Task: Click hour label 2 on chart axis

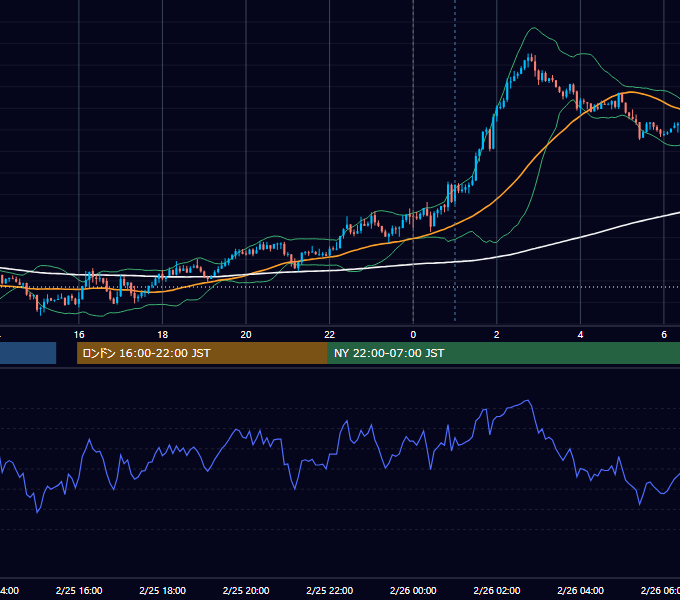Action: pyautogui.click(x=497, y=335)
